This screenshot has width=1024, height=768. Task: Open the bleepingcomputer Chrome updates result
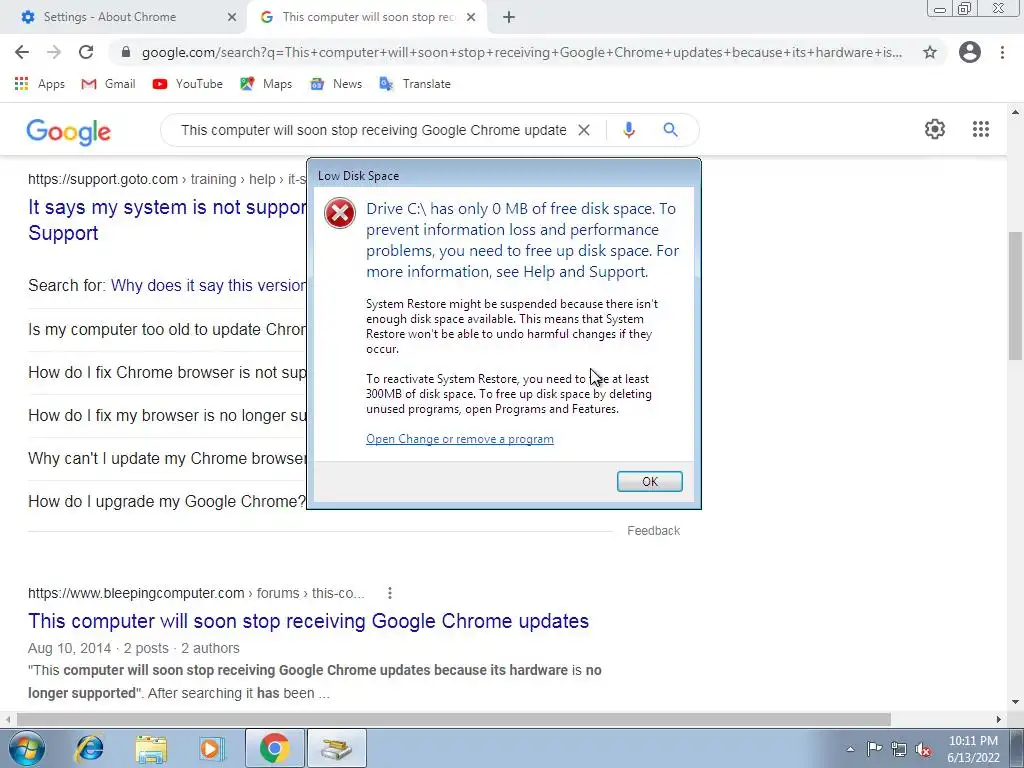click(x=308, y=620)
